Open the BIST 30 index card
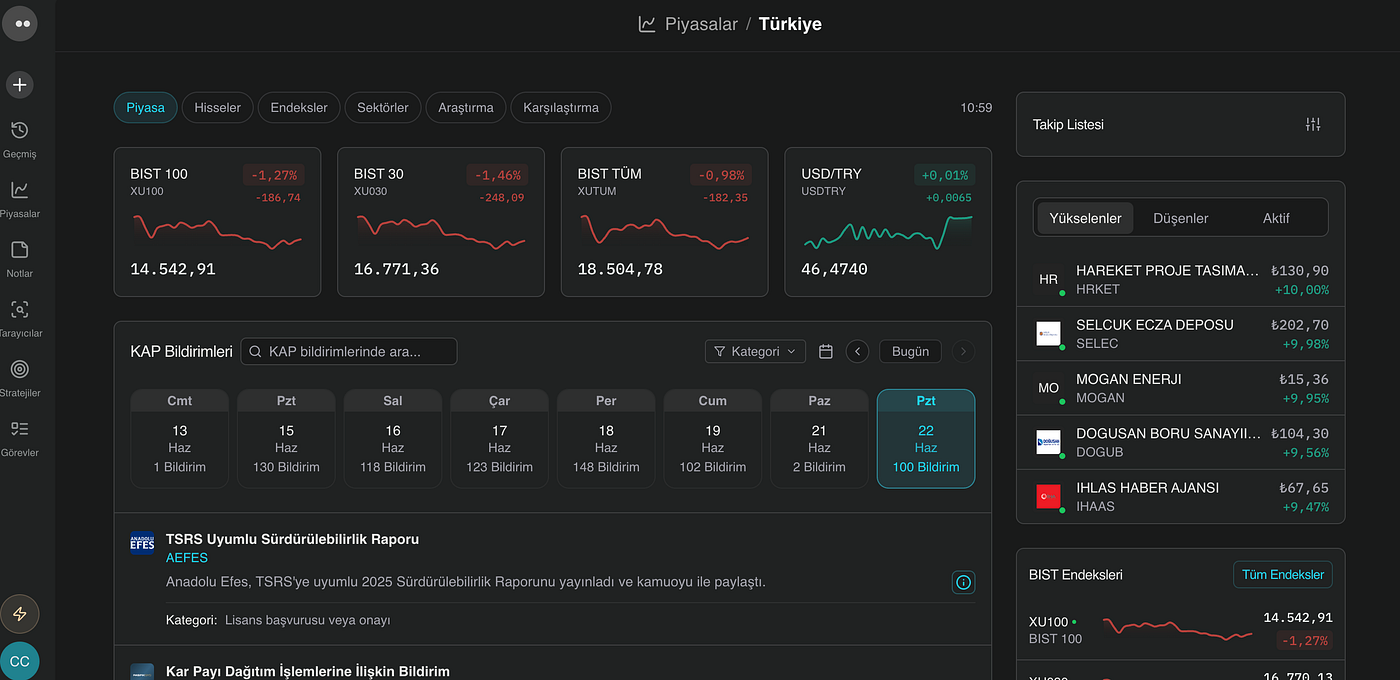The width and height of the screenshot is (1400, 680). coord(441,222)
